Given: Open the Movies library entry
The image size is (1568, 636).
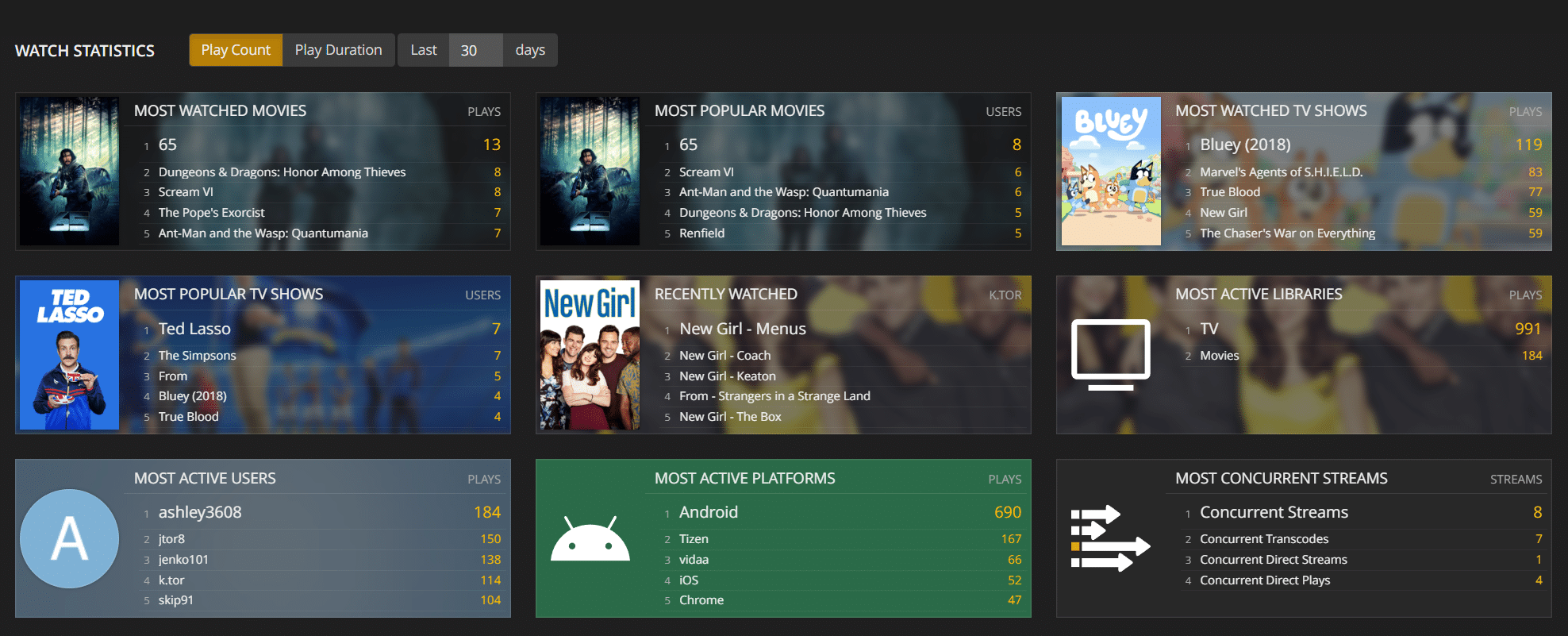Looking at the screenshot, I should coord(1219,356).
